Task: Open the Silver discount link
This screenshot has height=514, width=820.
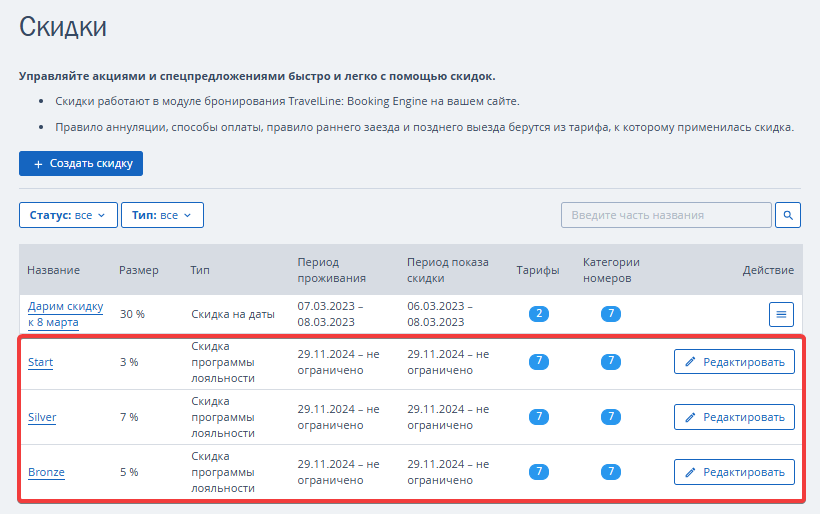Action: tap(42, 417)
